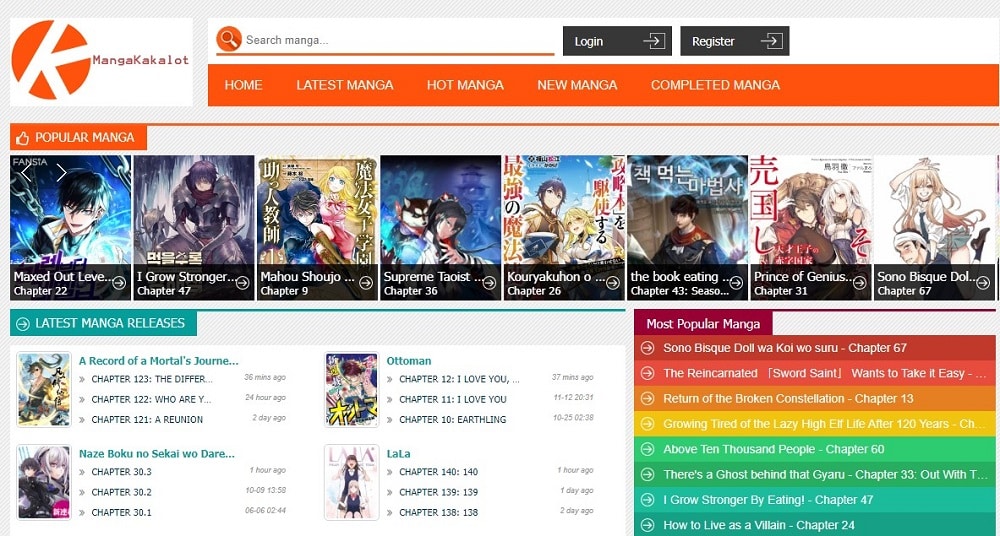
Task: Click the Register arrow icon
Action: pos(772,41)
